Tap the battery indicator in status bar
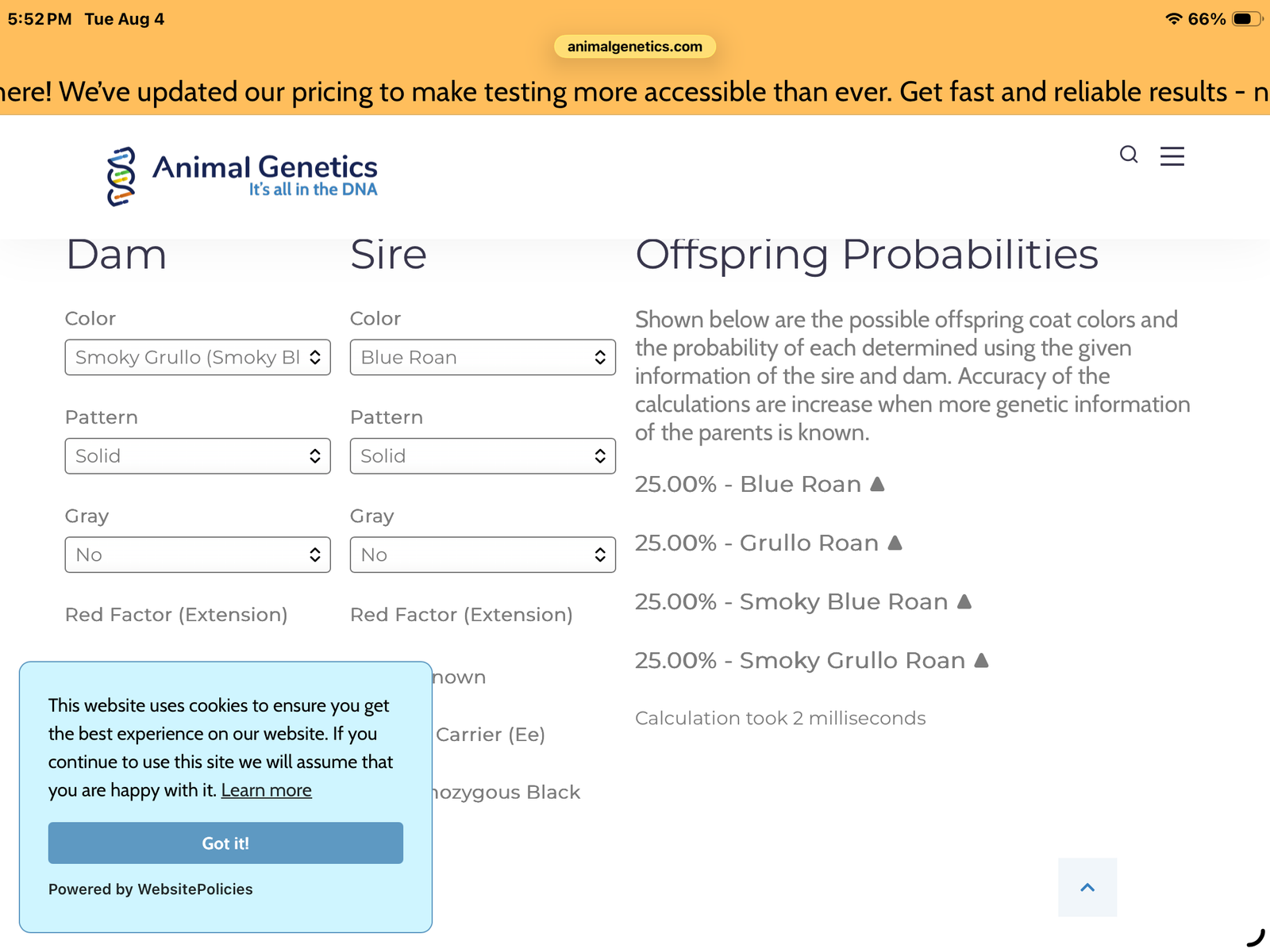The width and height of the screenshot is (1270, 952). tap(1247, 18)
